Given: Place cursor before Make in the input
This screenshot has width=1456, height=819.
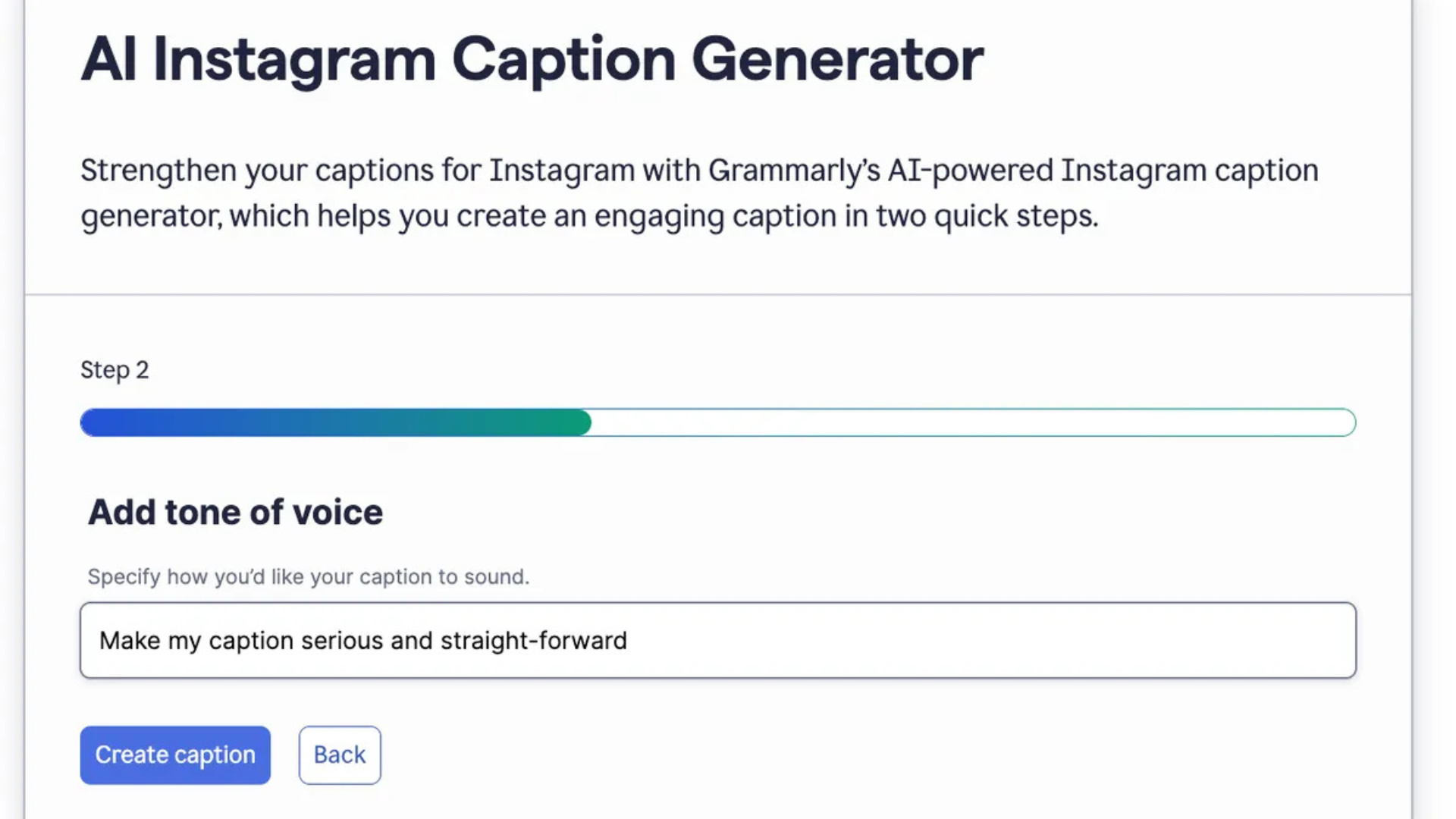Looking at the screenshot, I should [x=100, y=640].
